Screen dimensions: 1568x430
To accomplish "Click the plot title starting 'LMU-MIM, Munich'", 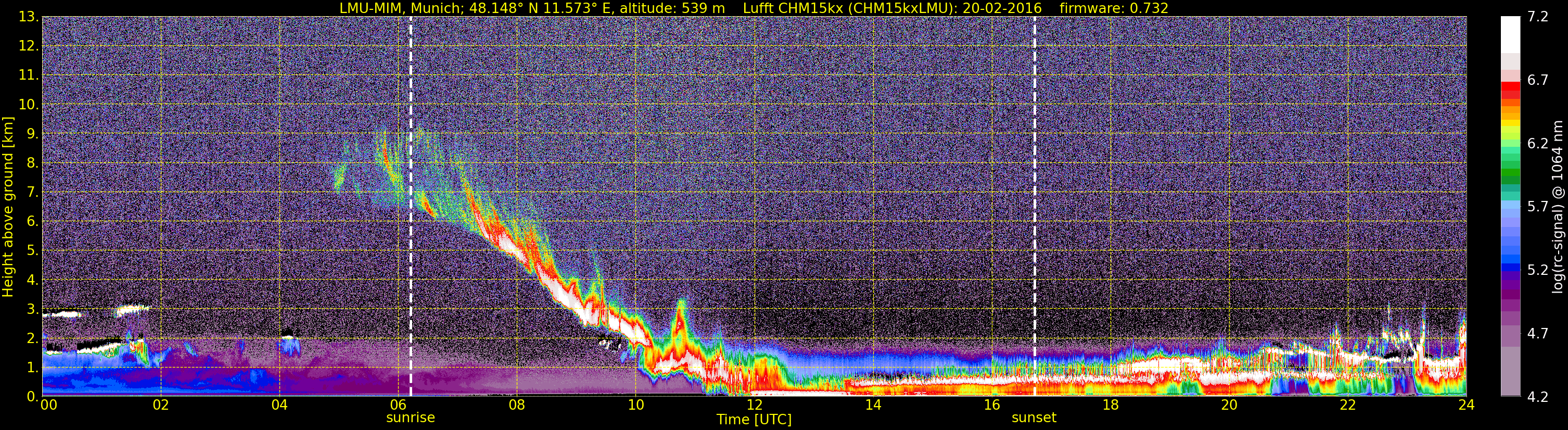I will pos(754,8).
